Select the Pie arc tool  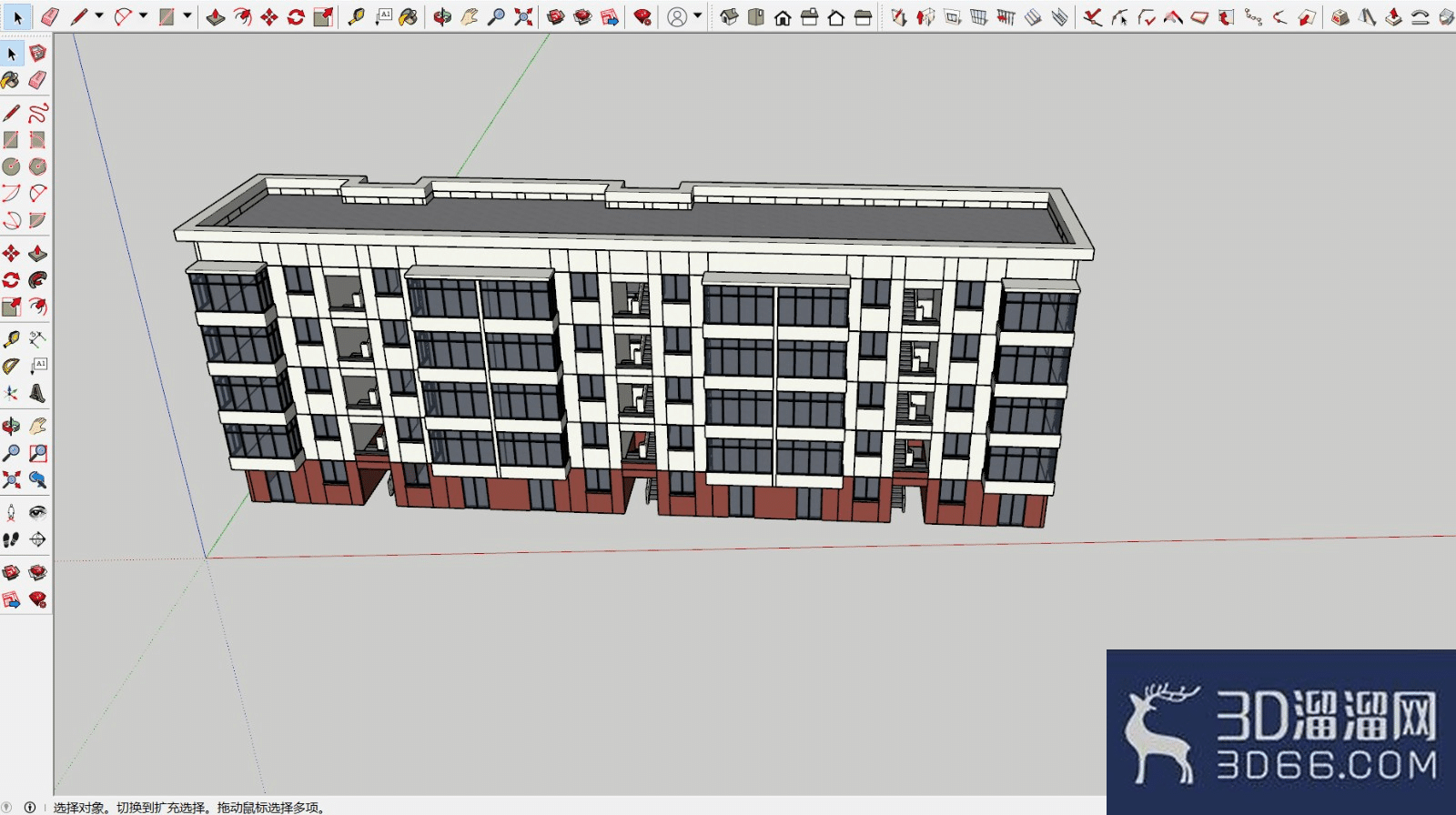tap(37, 220)
